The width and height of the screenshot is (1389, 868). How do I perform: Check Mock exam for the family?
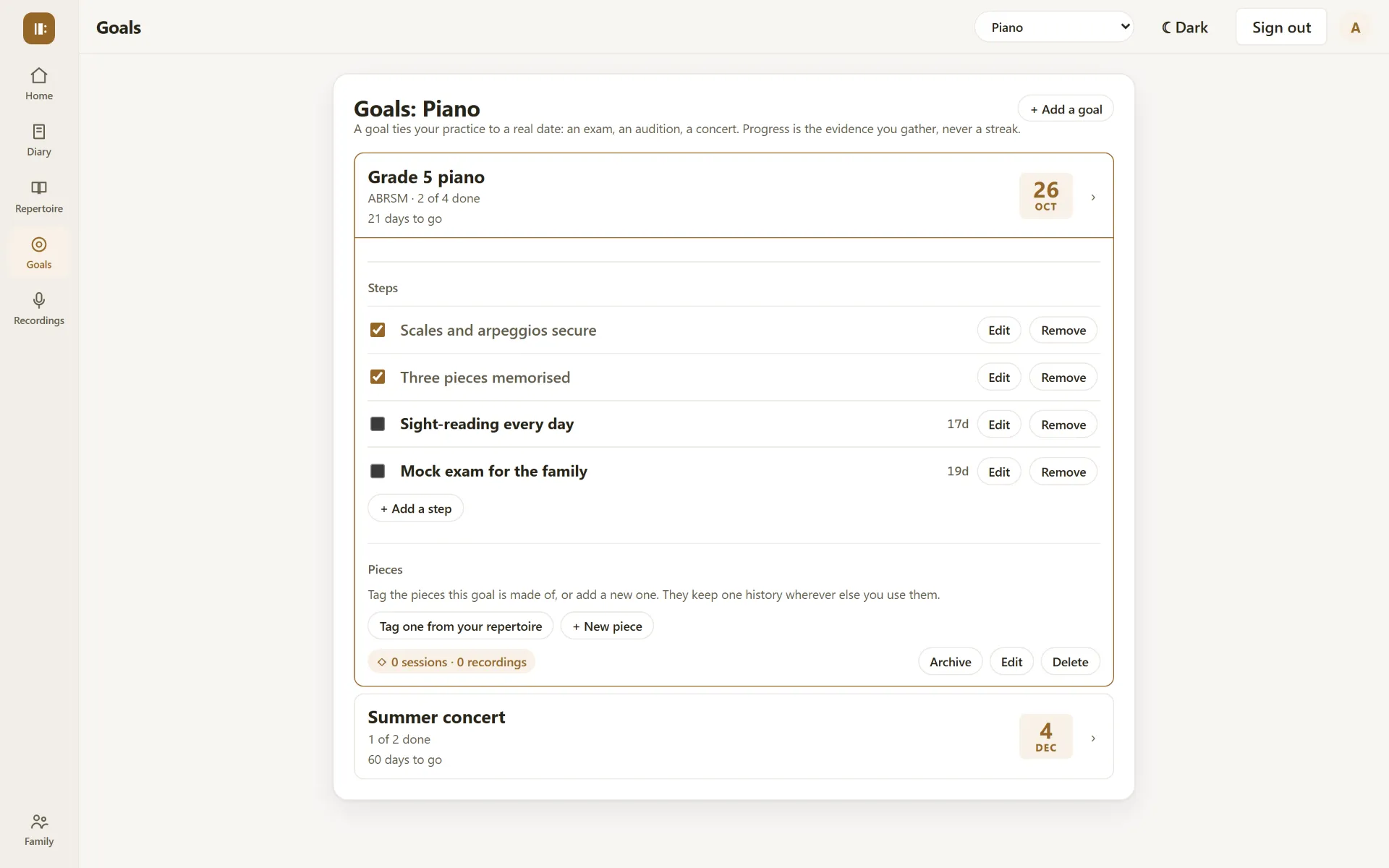pyautogui.click(x=378, y=471)
